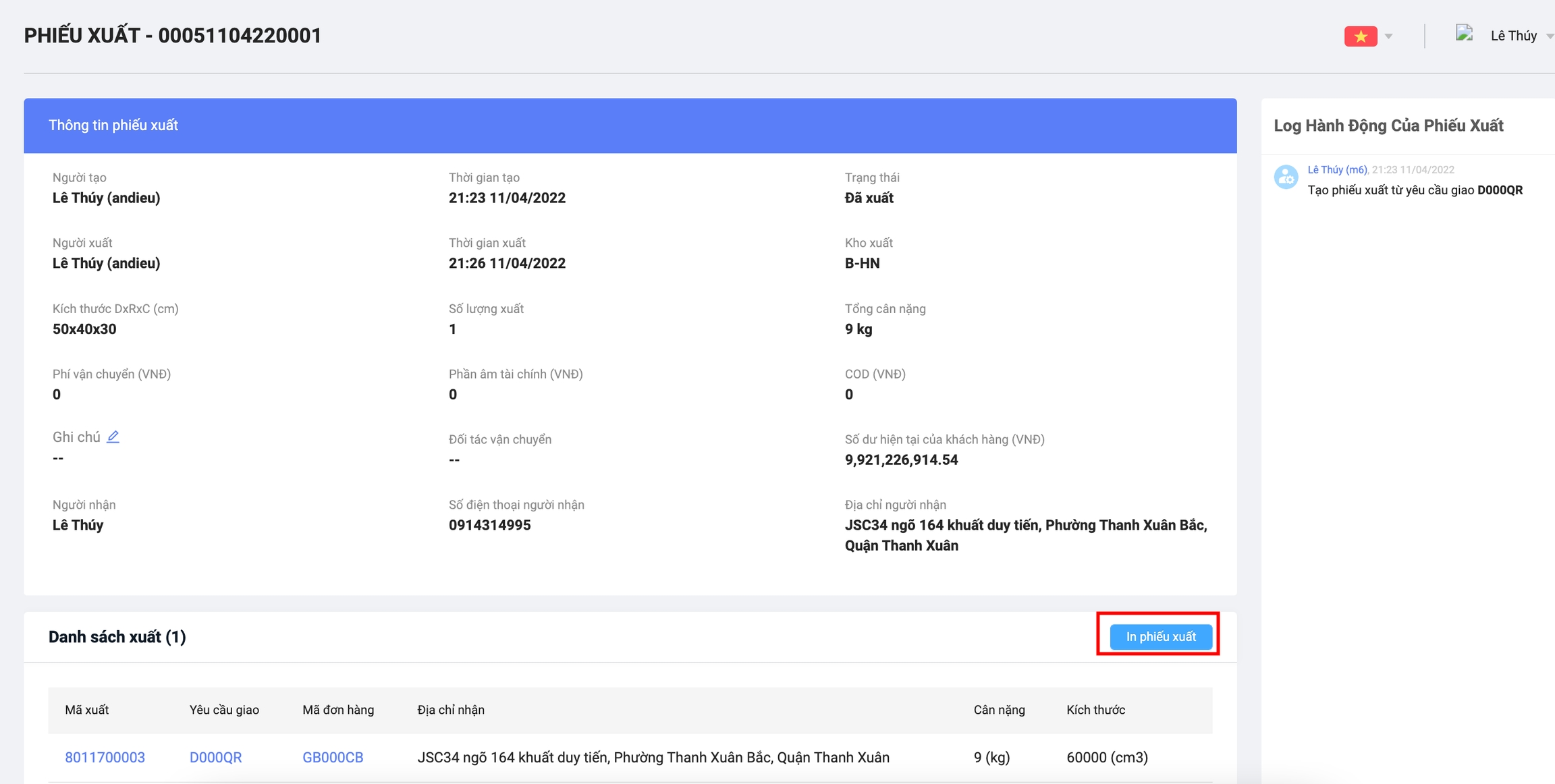Click the recipient phone number 0914314995
The width and height of the screenshot is (1555, 784).
click(x=489, y=525)
